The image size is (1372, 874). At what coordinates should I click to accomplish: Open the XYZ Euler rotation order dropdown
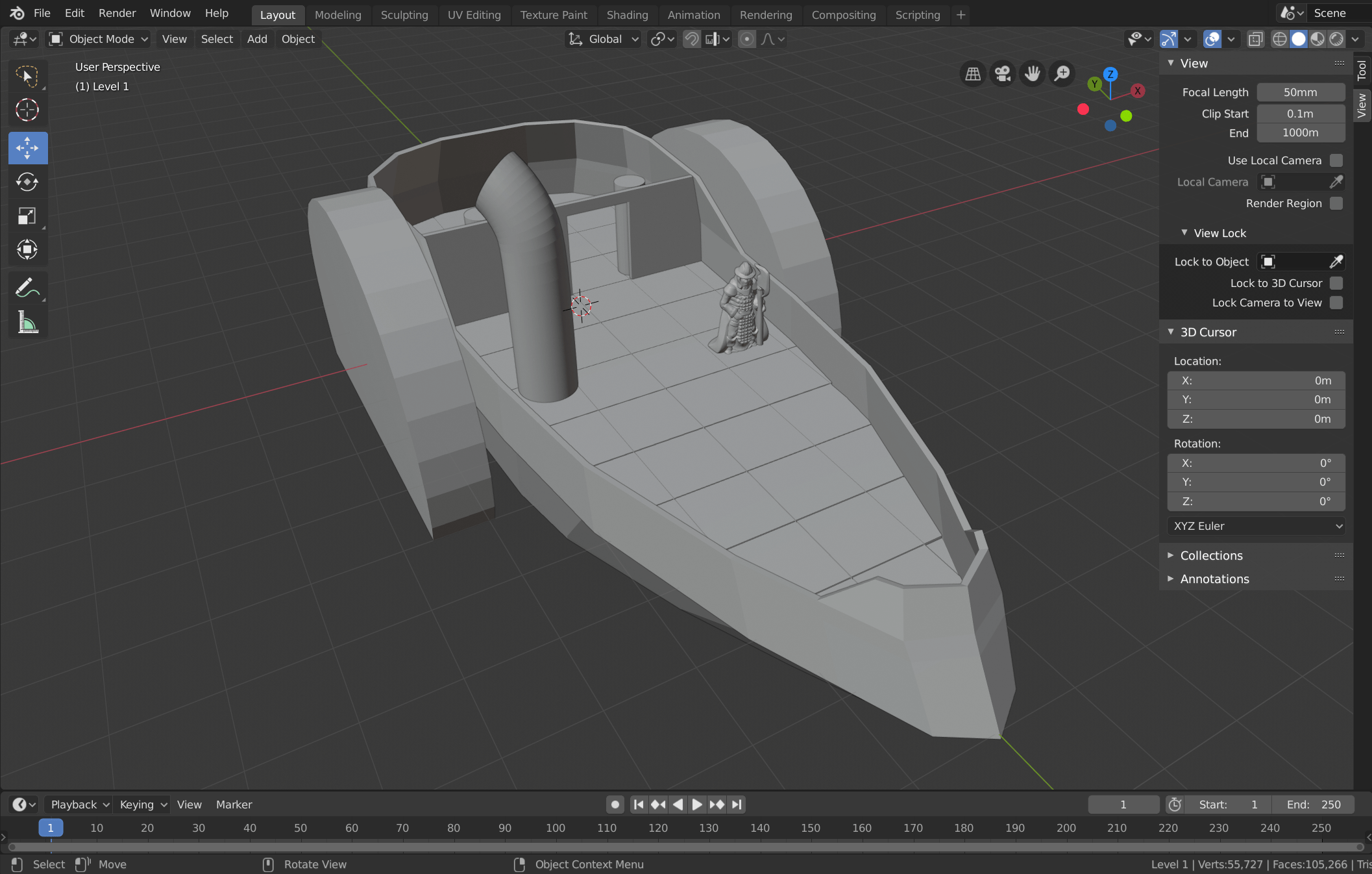[1256, 527]
